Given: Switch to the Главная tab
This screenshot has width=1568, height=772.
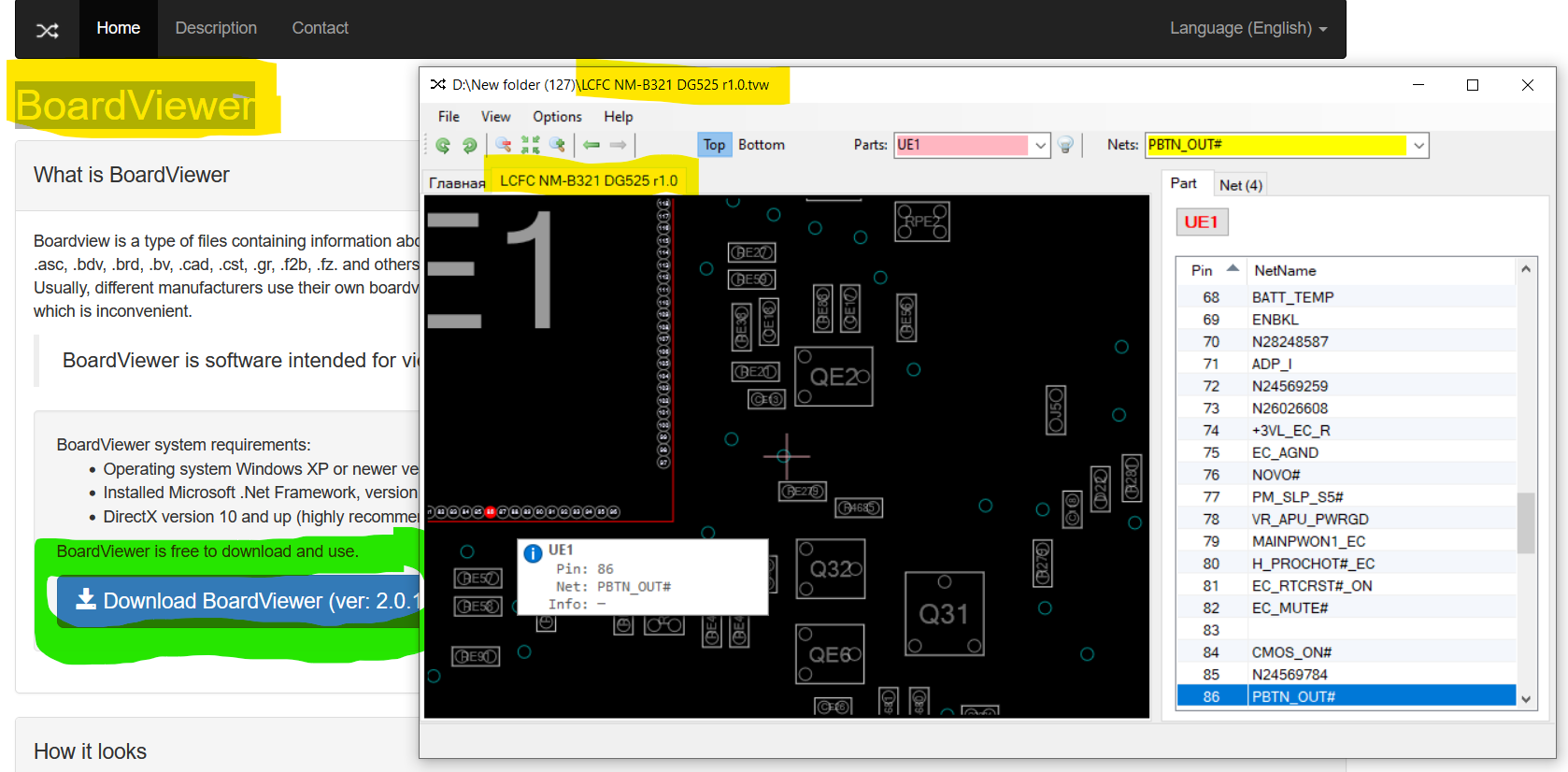Looking at the screenshot, I should click(457, 182).
